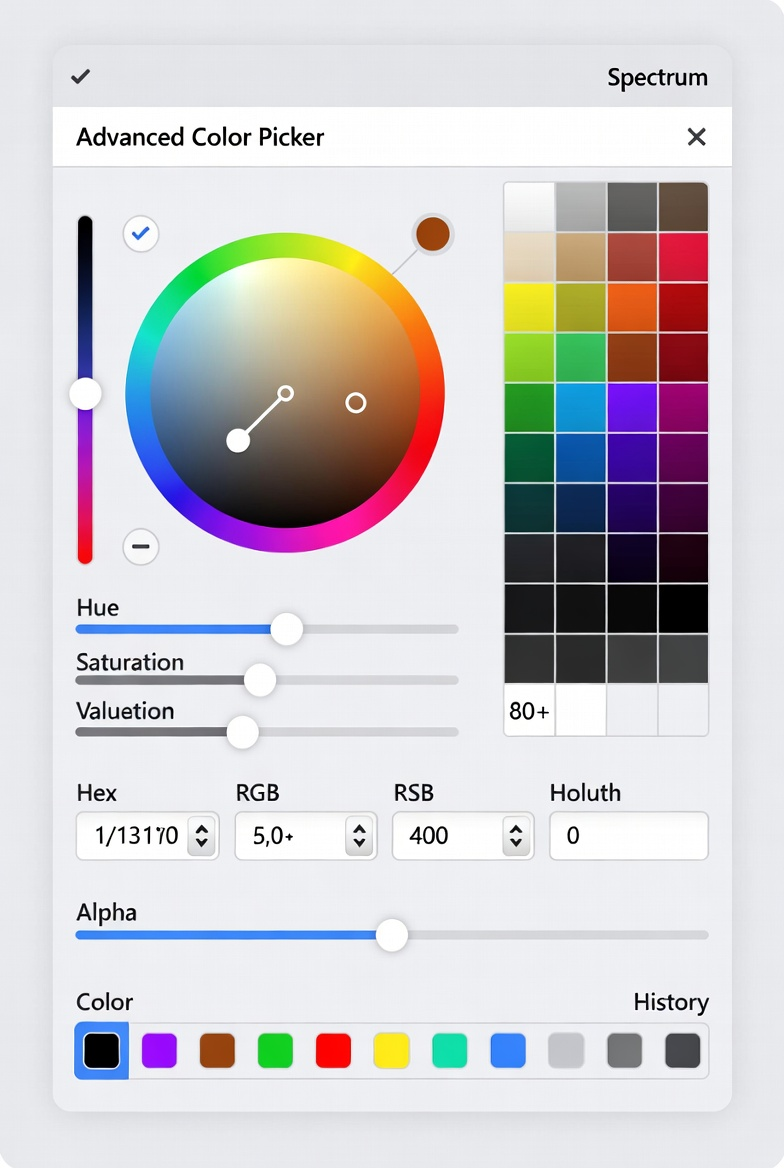The width and height of the screenshot is (784, 1168).
Task: Click the minus icon below the color wheel
Action: pos(141,547)
